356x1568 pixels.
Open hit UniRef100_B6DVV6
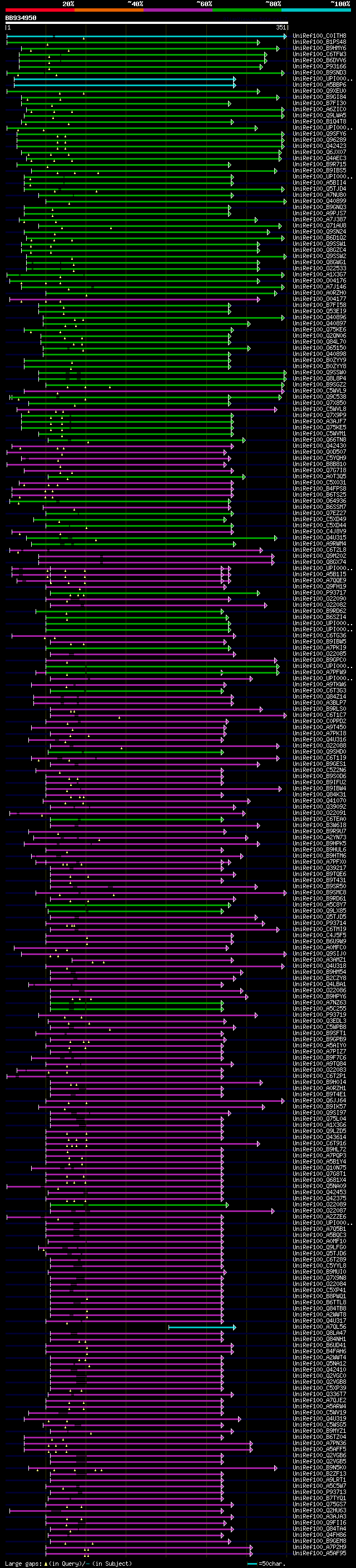pyautogui.click(x=319, y=60)
